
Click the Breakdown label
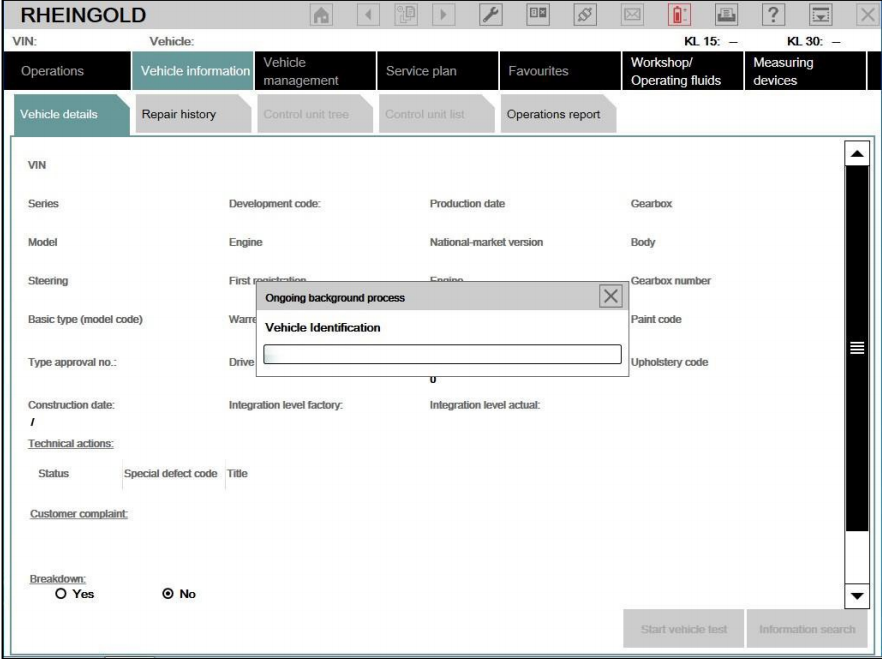[57, 579]
